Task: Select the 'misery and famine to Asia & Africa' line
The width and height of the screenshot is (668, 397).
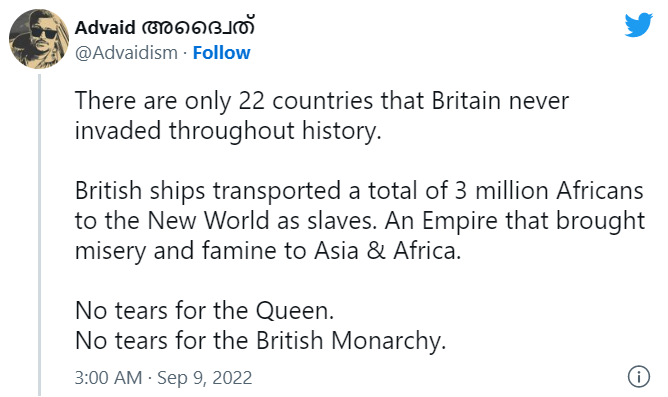Action: click(x=268, y=250)
